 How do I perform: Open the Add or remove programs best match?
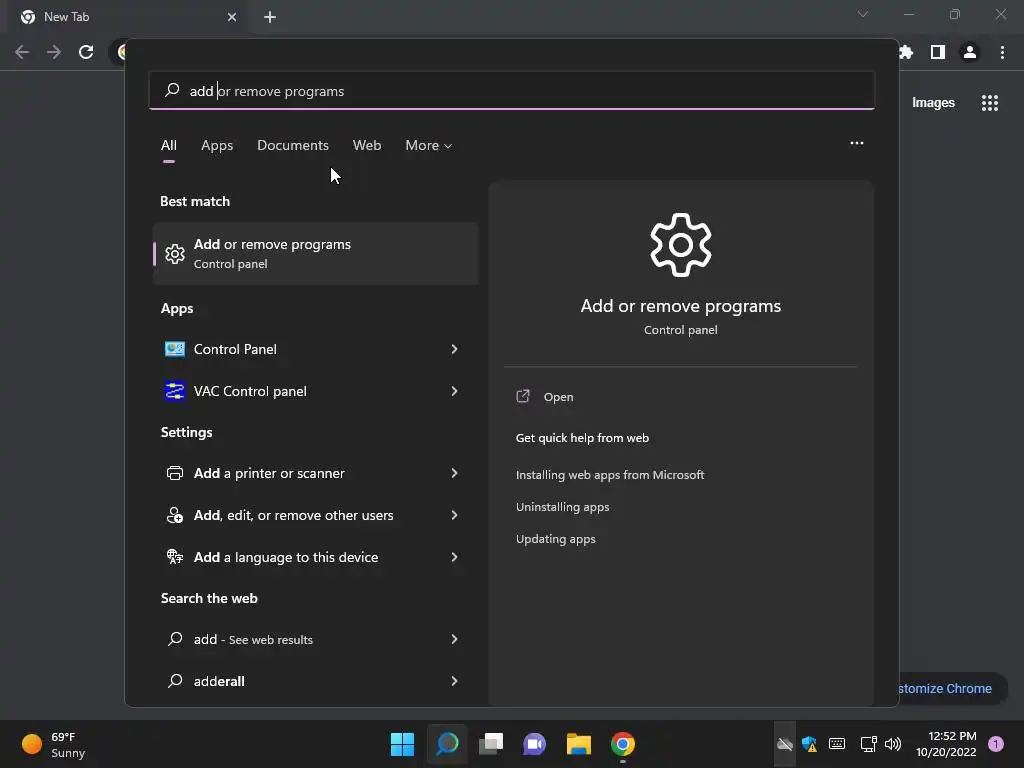pyautogui.click(x=315, y=253)
